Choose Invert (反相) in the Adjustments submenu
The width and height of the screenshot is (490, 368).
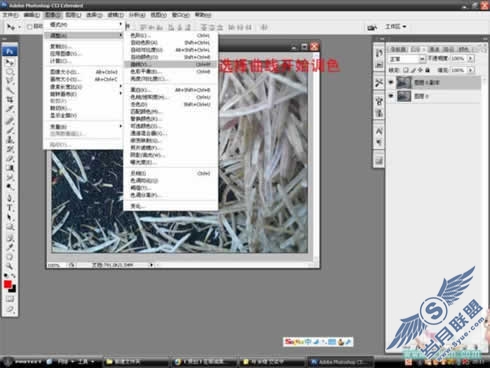tap(171, 173)
